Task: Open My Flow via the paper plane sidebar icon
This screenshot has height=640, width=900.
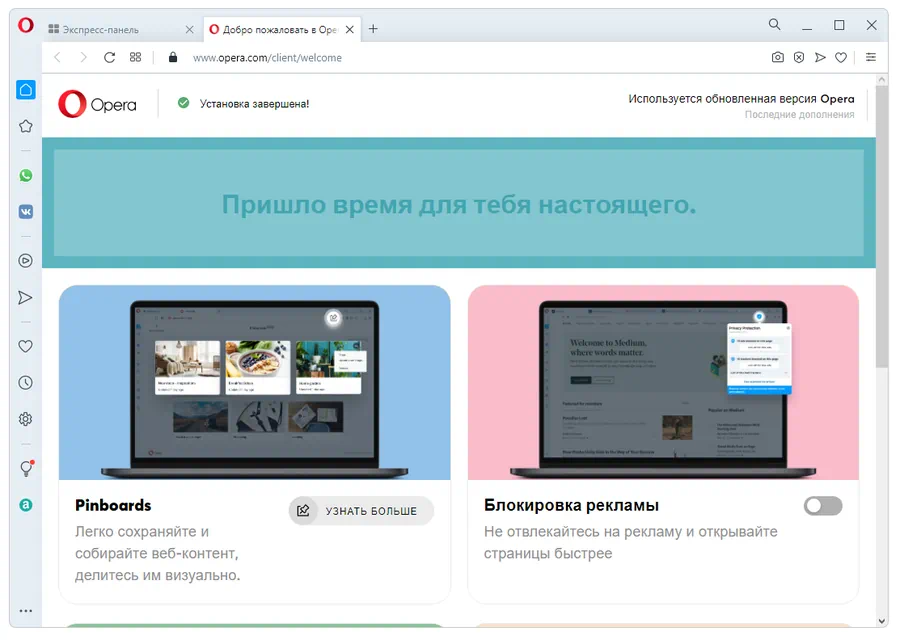Action: 25,297
